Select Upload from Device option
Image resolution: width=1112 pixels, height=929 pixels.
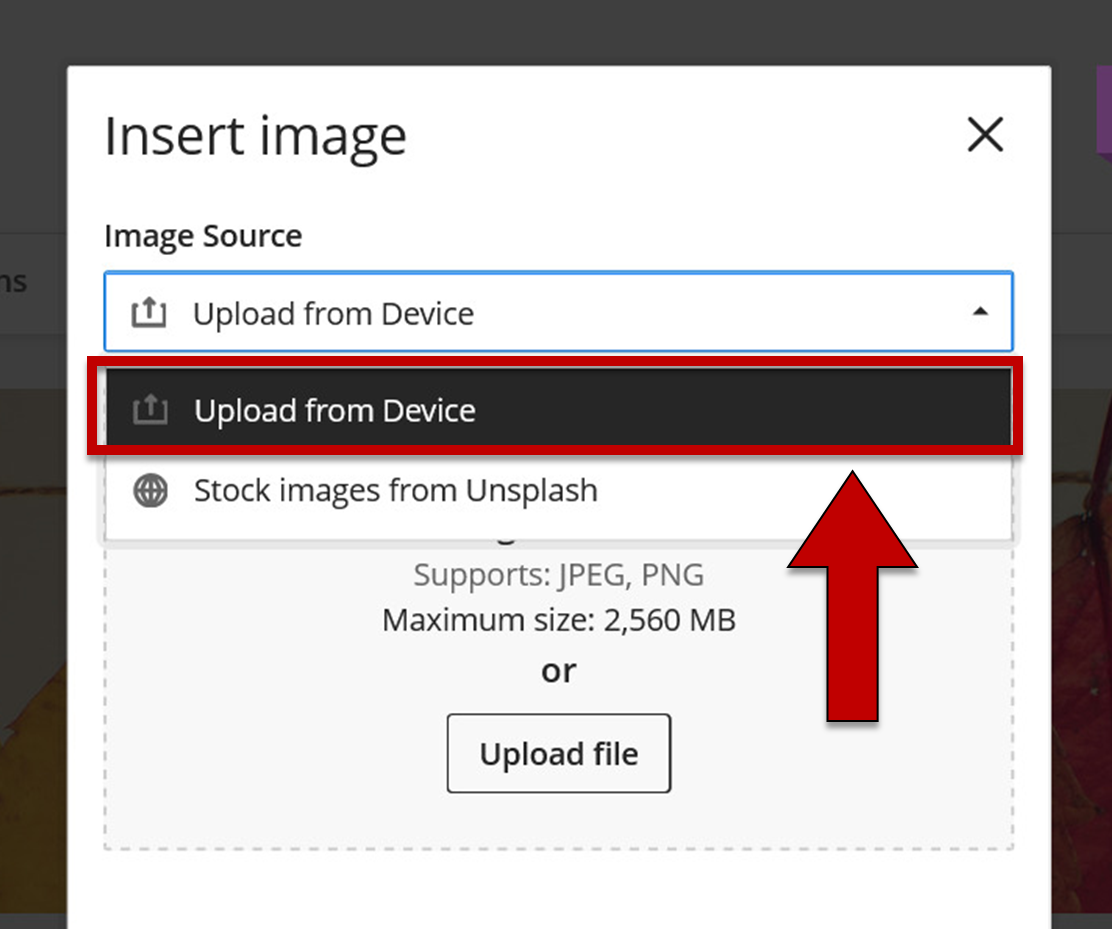559,408
